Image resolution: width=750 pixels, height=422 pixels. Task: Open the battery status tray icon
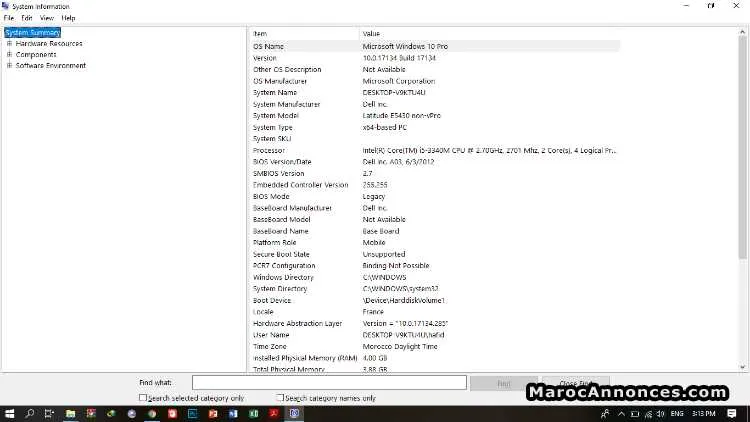tap(635, 414)
